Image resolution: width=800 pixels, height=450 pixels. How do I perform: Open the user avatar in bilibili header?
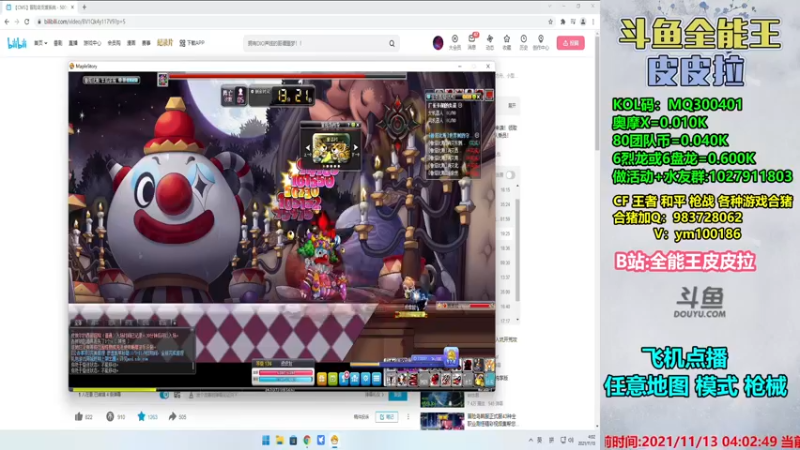point(438,43)
